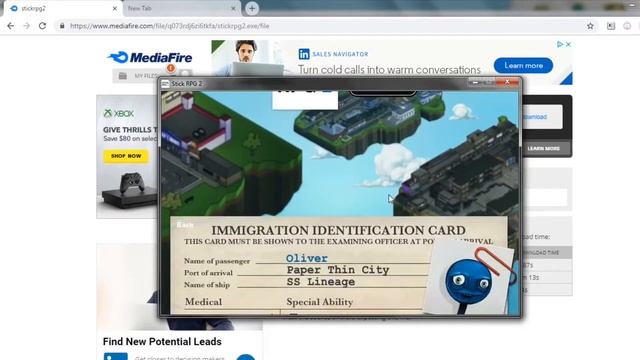Close the LinkedIn banner ad
This screenshot has height=360, width=640.
(568, 44)
